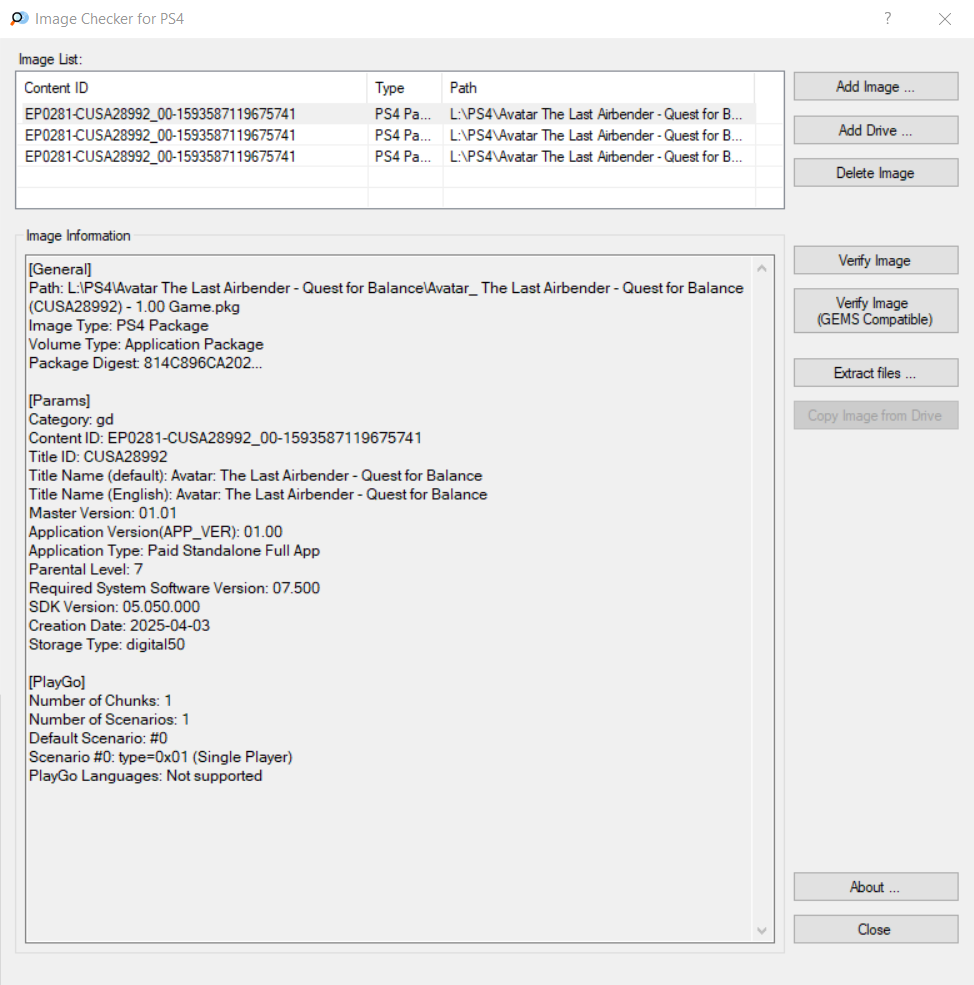Image resolution: width=974 pixels, height=985 pixels.
Task: Sort by the Path column header
Action: (x=598, y=88)
